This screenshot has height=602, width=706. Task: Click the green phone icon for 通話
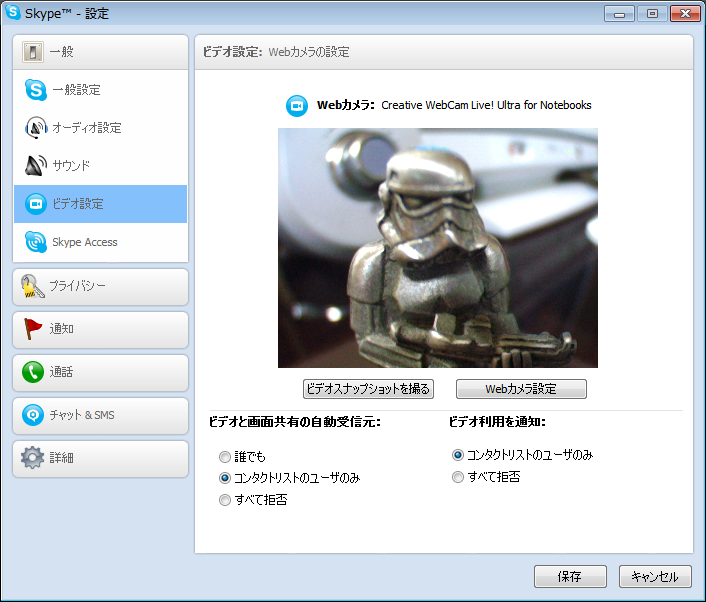click(x=33, y=372)
